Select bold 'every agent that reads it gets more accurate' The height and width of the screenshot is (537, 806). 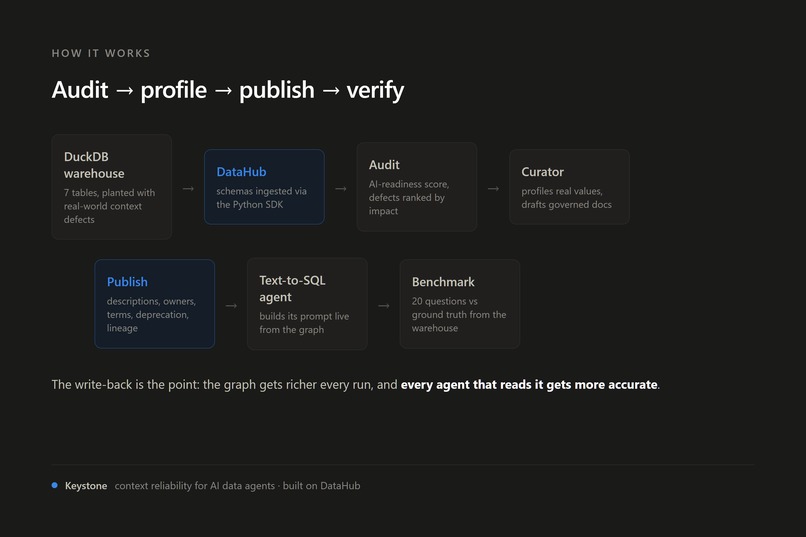coord(529,384)
